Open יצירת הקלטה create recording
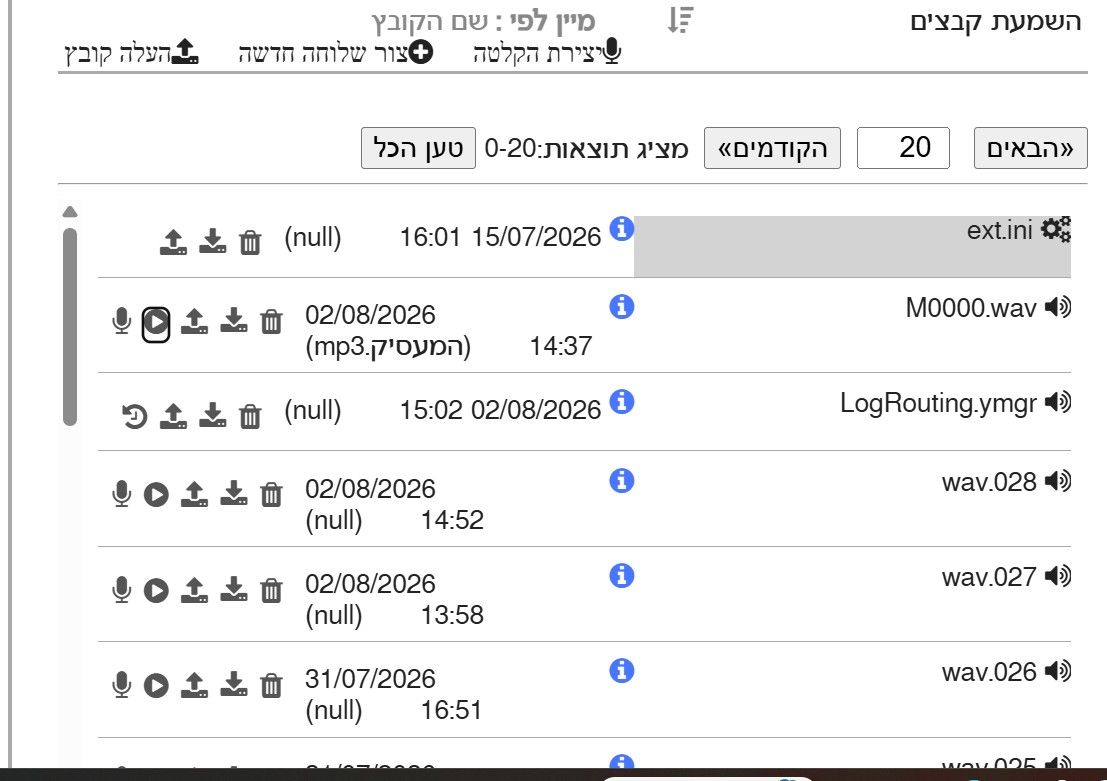Screen dimensions: 1107x781 click(x=547, y=53)
